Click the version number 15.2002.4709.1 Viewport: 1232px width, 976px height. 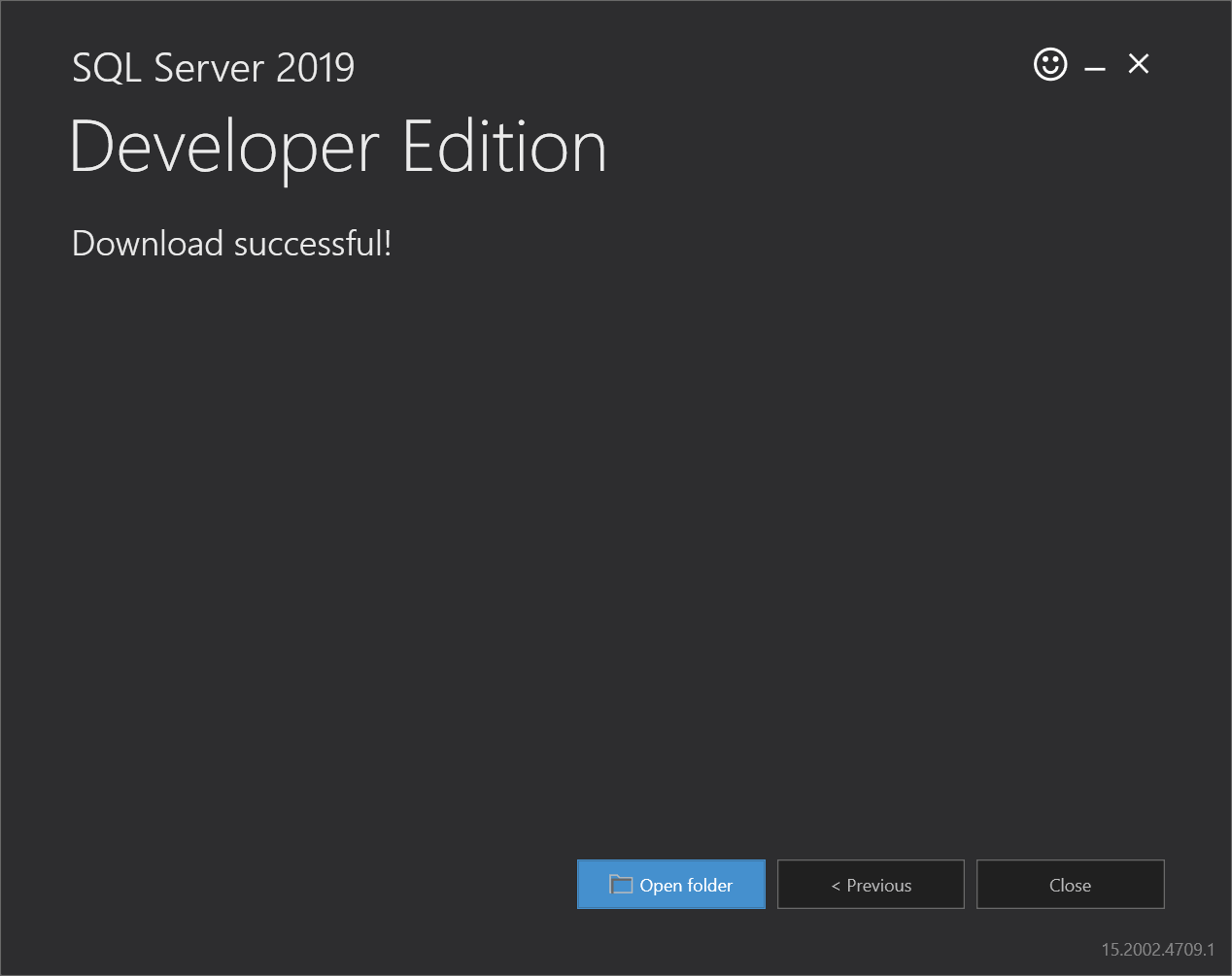pyautogui.click(x=1158, y=949)
